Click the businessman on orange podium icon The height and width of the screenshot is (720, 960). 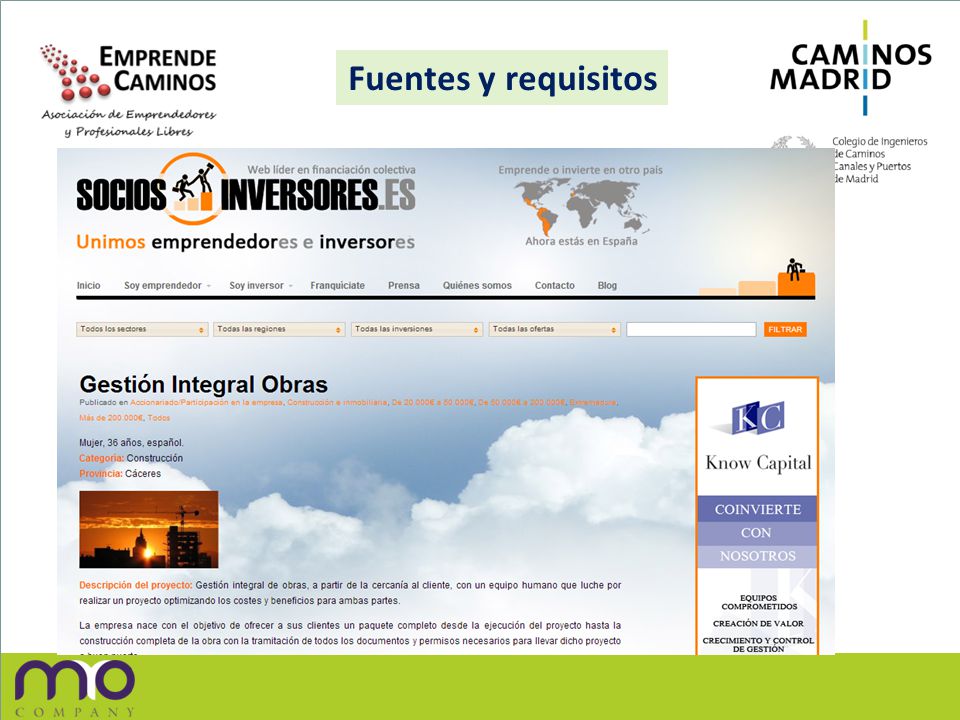click(795, 277)
